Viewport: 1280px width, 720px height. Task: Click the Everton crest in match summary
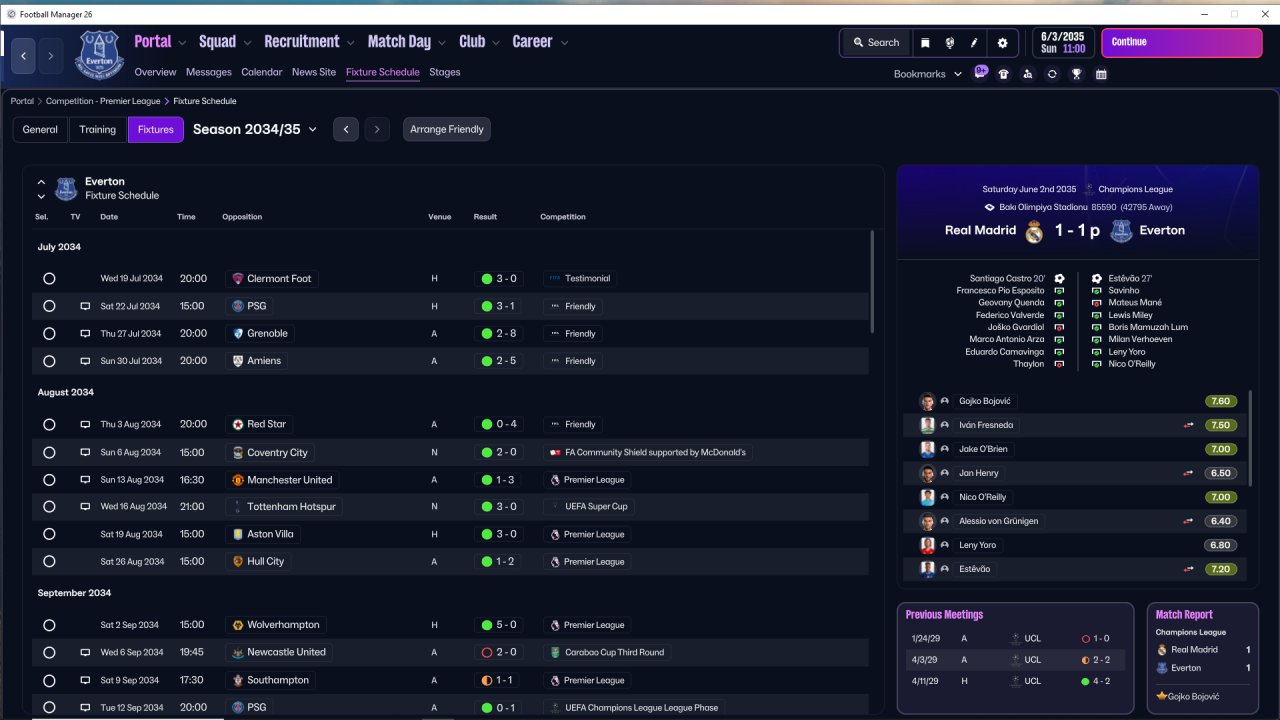pyautogui.click(x=1121, y=232)
